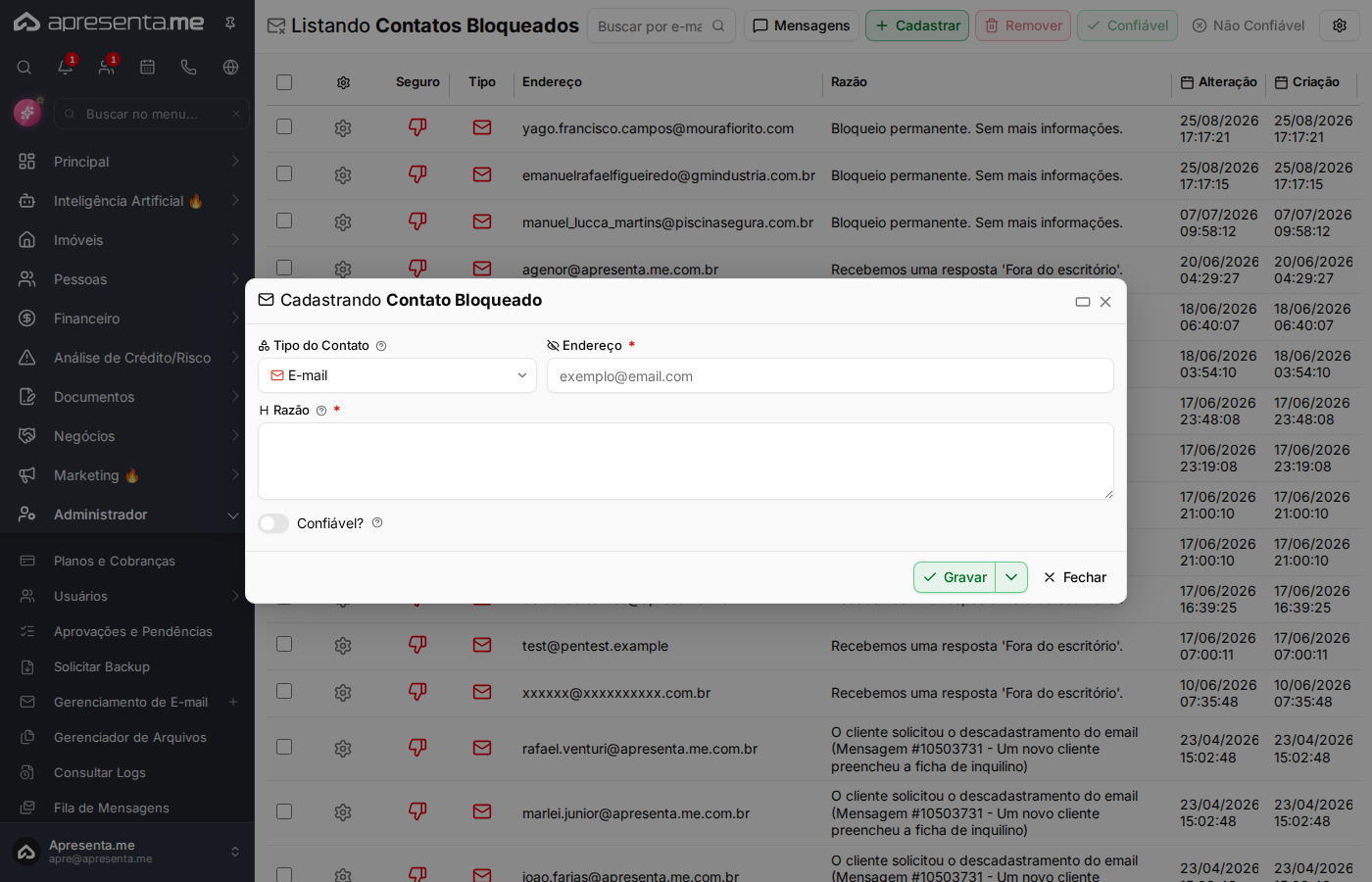Check the emanuelrafaelfigueiredo row checkbox
1372x882 pixels.
tap(284, 173)
